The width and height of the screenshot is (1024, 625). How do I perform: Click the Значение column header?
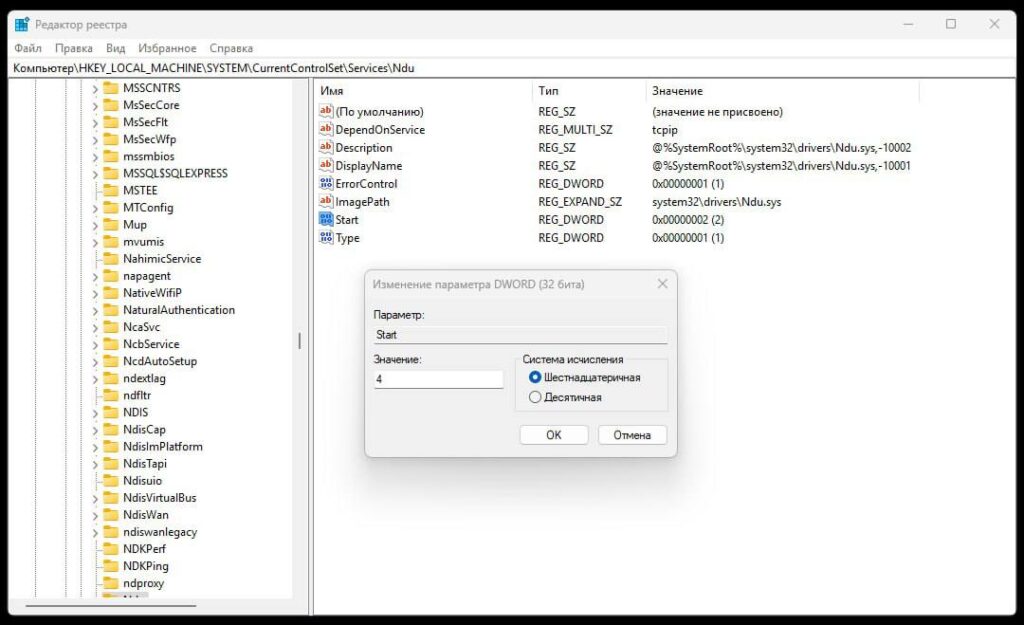tap(782, 91)
